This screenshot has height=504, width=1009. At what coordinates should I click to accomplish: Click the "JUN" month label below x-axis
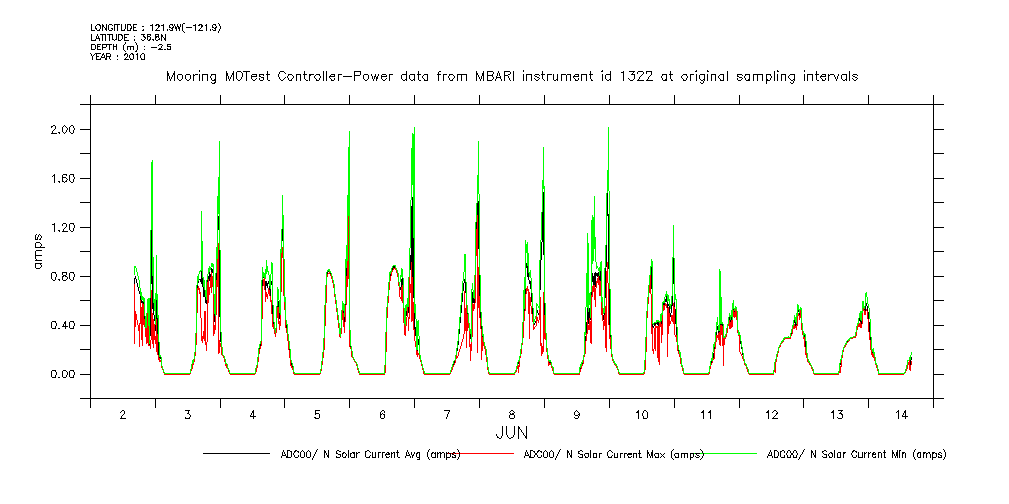point(511,432)
